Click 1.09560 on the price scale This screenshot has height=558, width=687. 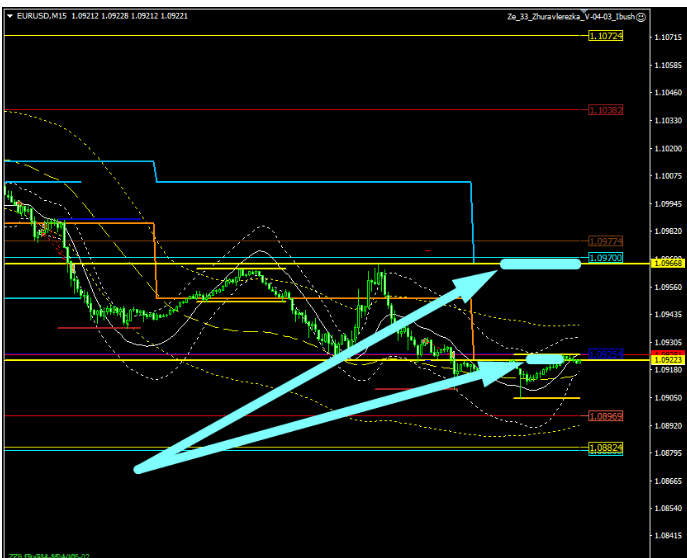click(x=668, y=287)
